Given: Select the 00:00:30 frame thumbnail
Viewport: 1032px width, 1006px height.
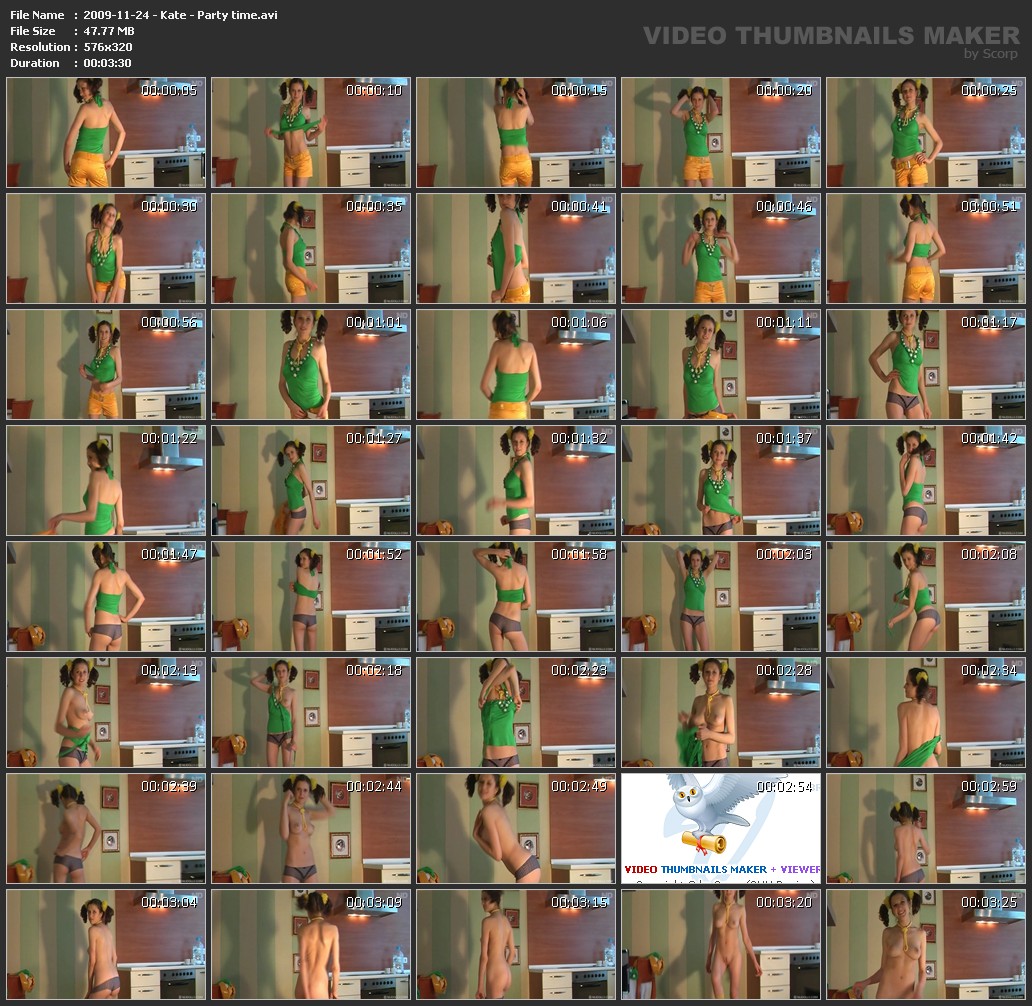Looking at the screenshot, I should click(106, 249).
